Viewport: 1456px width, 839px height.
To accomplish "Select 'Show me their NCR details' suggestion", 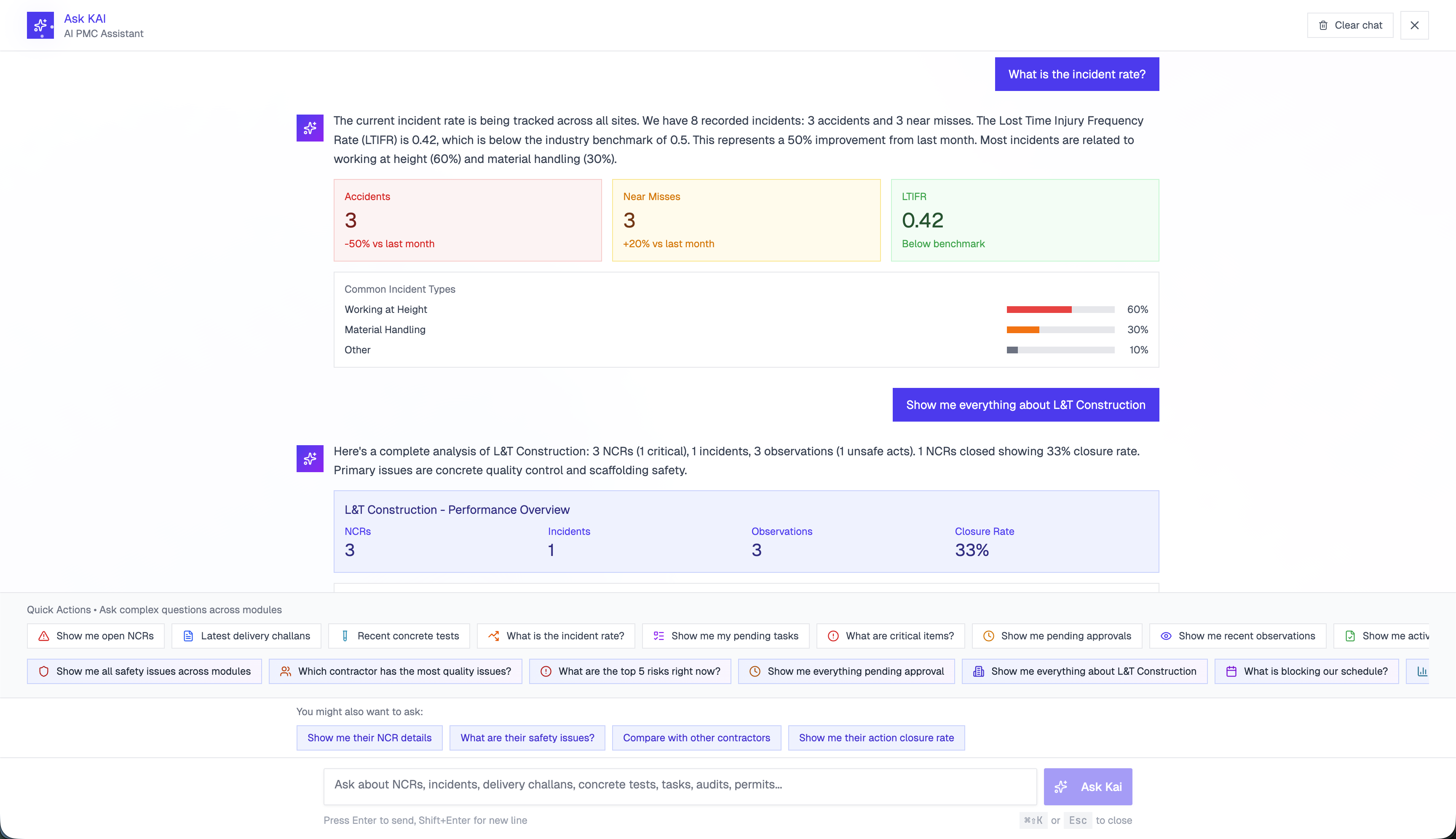I will (x=369, y=737).
